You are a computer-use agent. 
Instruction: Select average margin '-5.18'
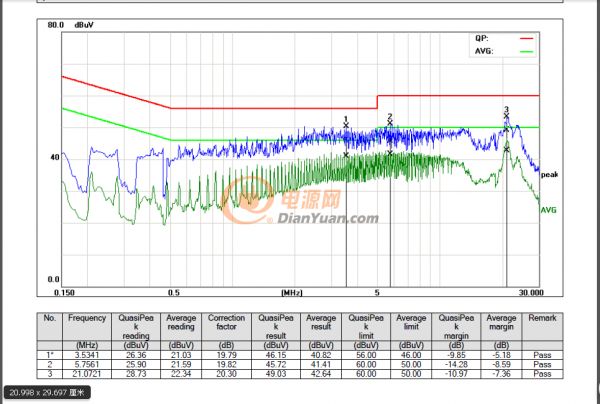(501, 355)
